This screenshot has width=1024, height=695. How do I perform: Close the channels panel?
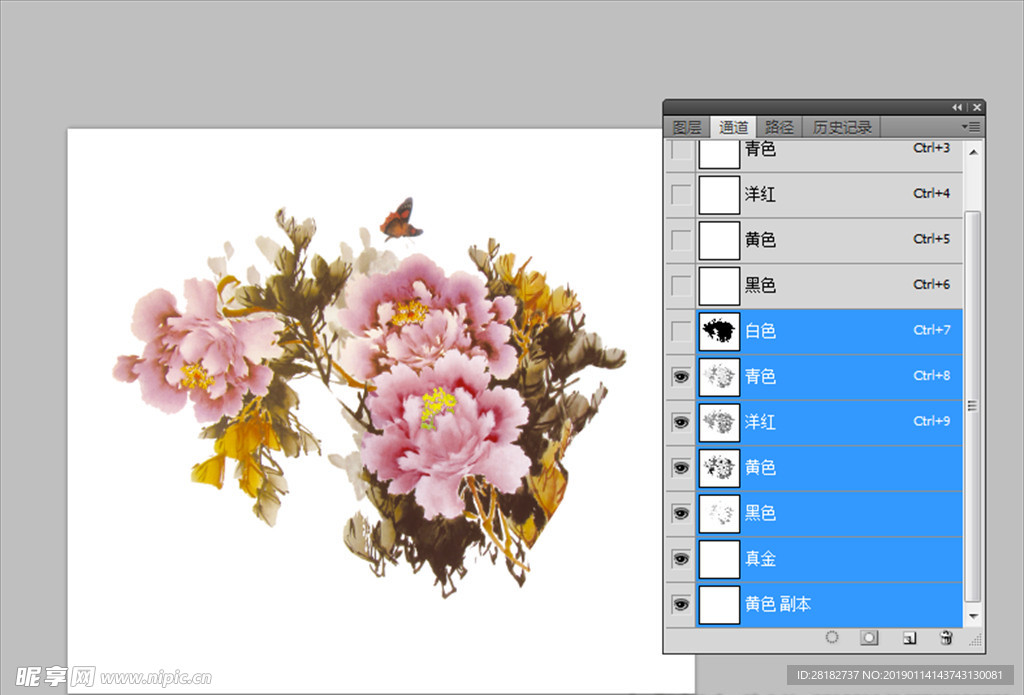(x=976, y=107)
